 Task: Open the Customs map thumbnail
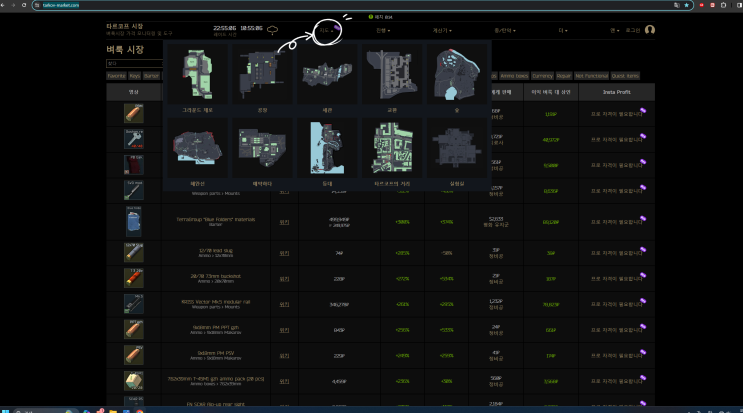(327, 74)
